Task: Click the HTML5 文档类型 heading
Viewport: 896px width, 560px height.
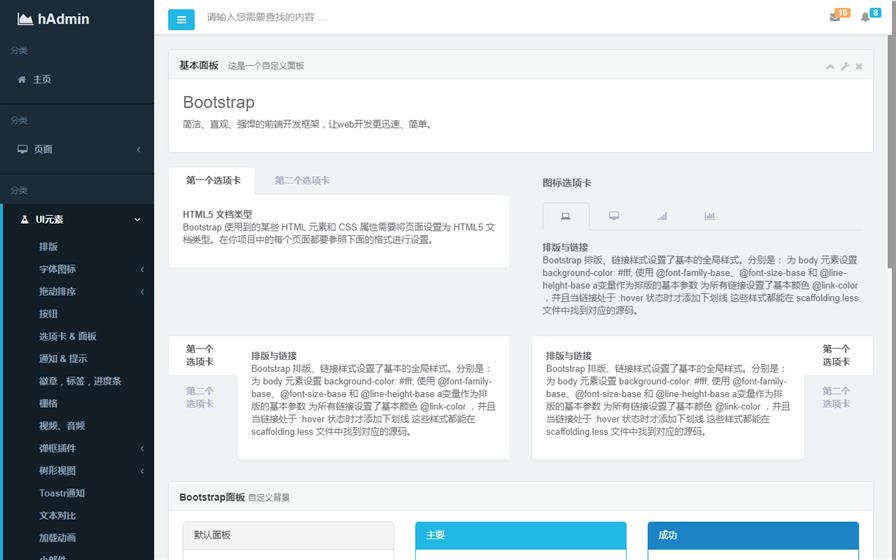Action: [217, 214]
